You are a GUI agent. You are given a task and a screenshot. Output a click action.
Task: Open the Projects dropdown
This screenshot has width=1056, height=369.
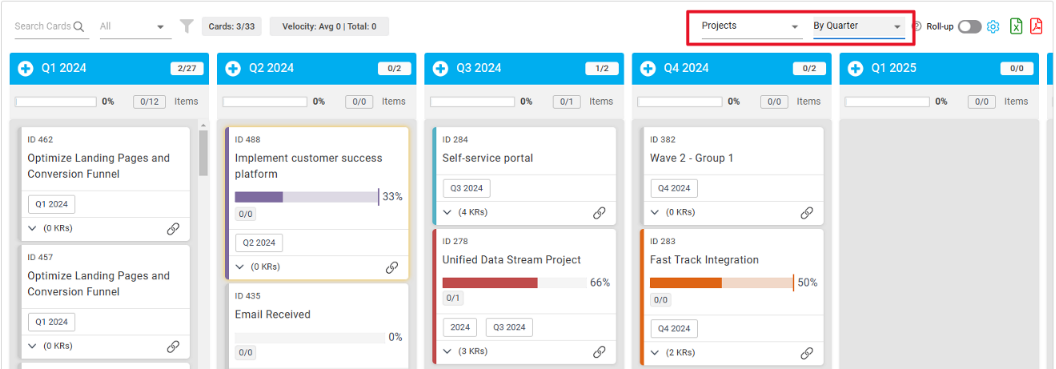pyautogui.click(x=751, y=26)
